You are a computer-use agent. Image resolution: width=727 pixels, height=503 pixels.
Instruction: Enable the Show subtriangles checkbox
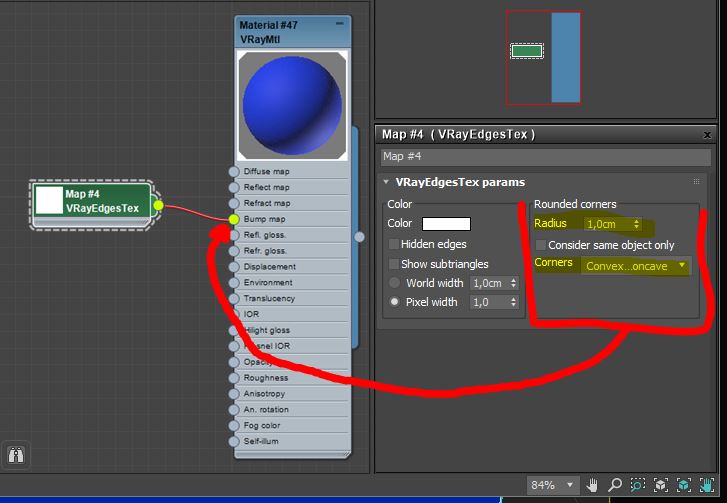[x=394, y=264]
